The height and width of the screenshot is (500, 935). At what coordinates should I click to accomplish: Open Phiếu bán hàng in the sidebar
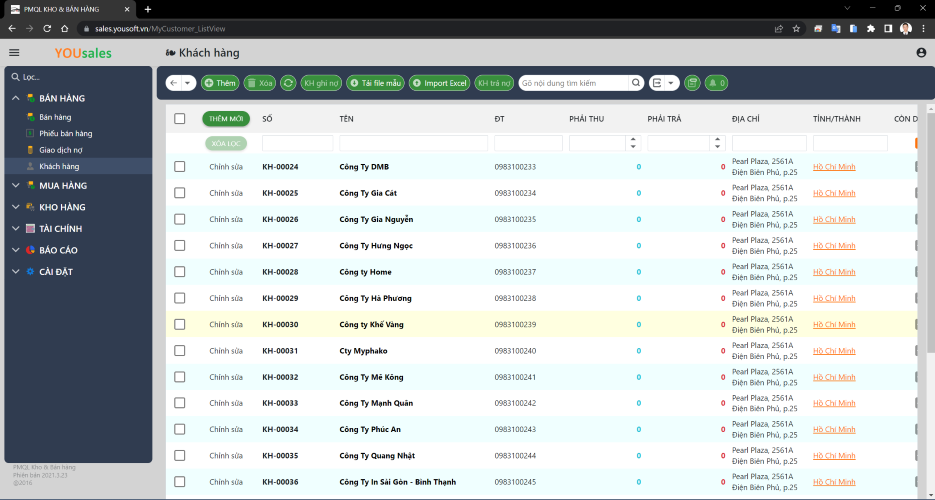66,133
